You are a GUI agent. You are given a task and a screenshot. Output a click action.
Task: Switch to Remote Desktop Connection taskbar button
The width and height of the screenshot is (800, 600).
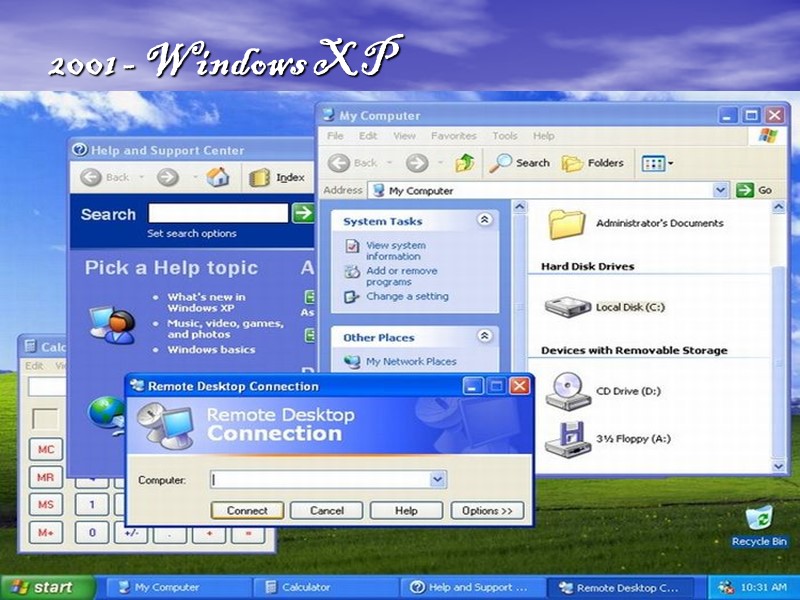620,587
